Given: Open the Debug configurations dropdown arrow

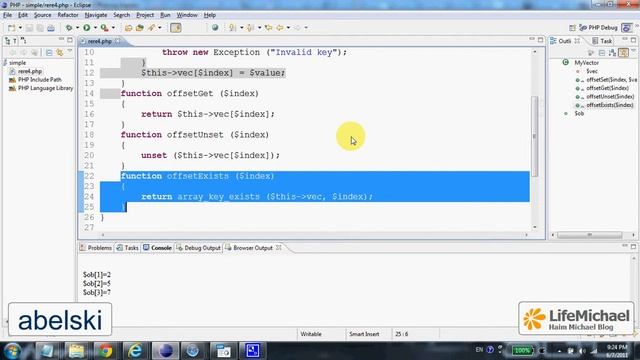Looking at the screenshot, I should point(77,28).
